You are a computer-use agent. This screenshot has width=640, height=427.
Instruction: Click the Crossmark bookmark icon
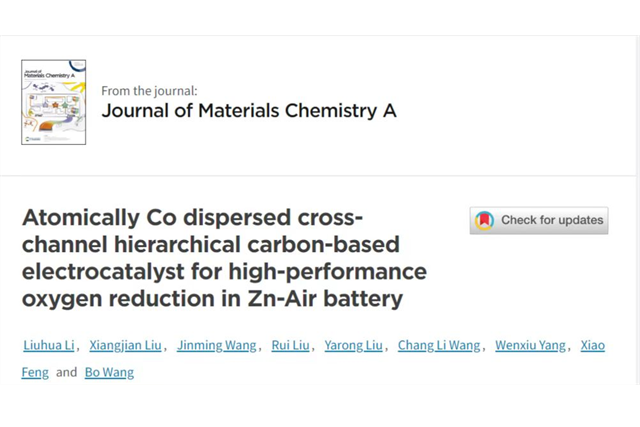484,220
